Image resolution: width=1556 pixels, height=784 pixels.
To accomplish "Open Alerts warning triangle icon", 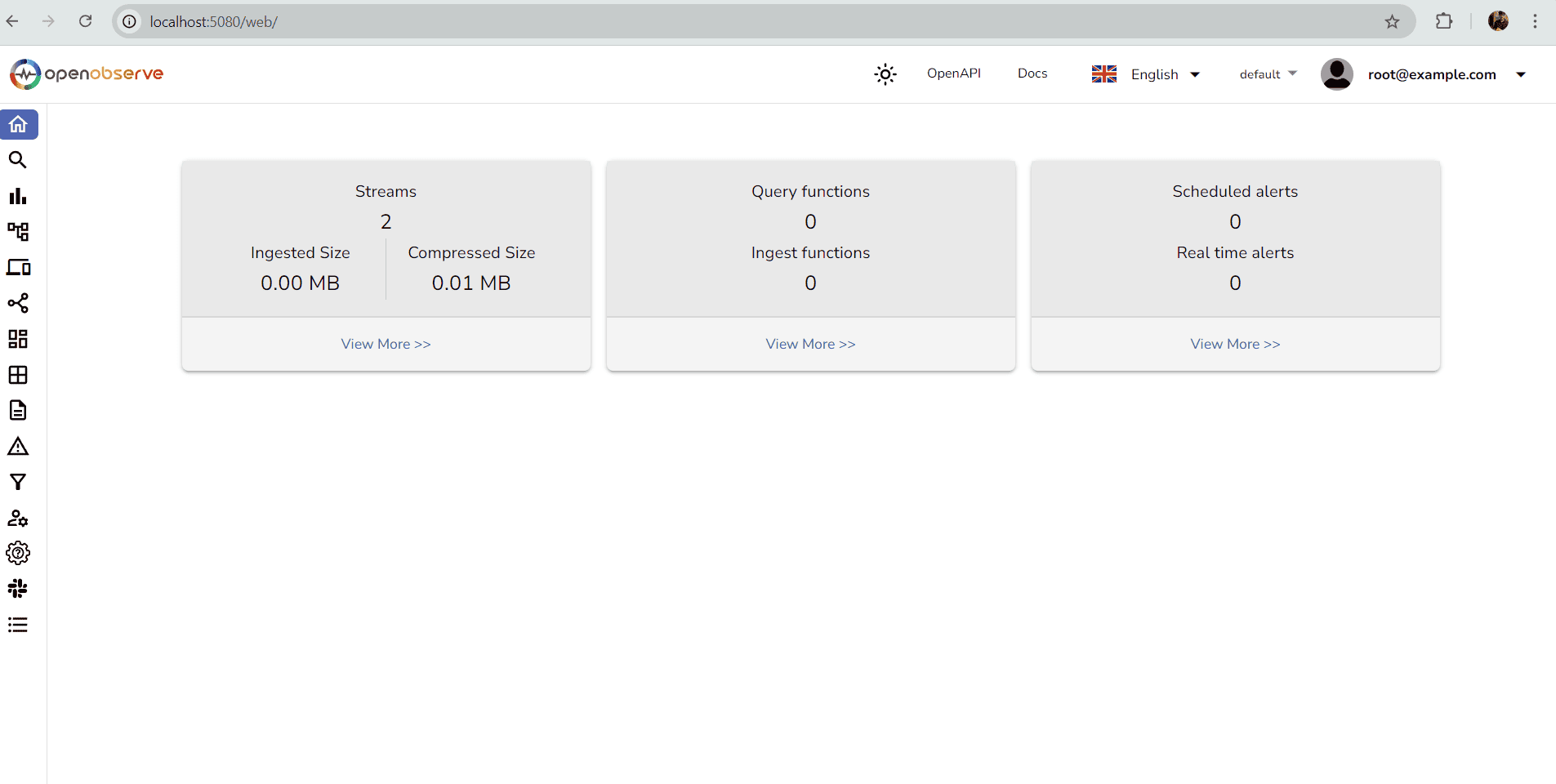I will tap(18, 447).
